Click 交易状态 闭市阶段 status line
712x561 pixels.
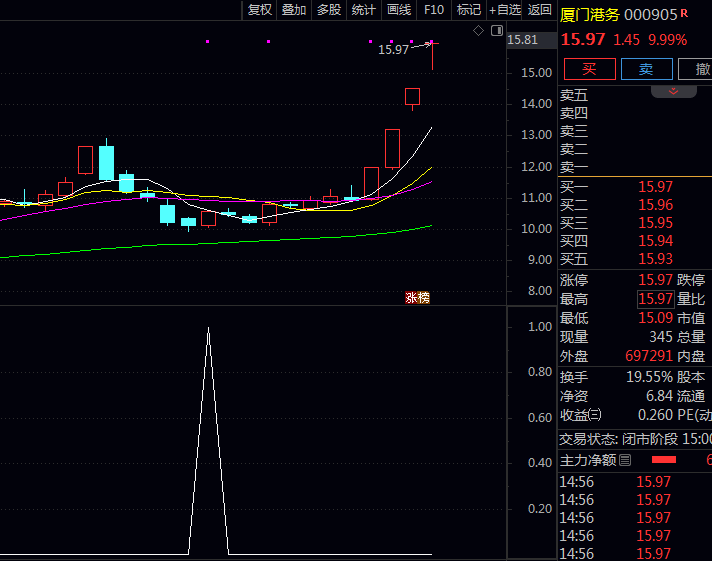[635, 439]
